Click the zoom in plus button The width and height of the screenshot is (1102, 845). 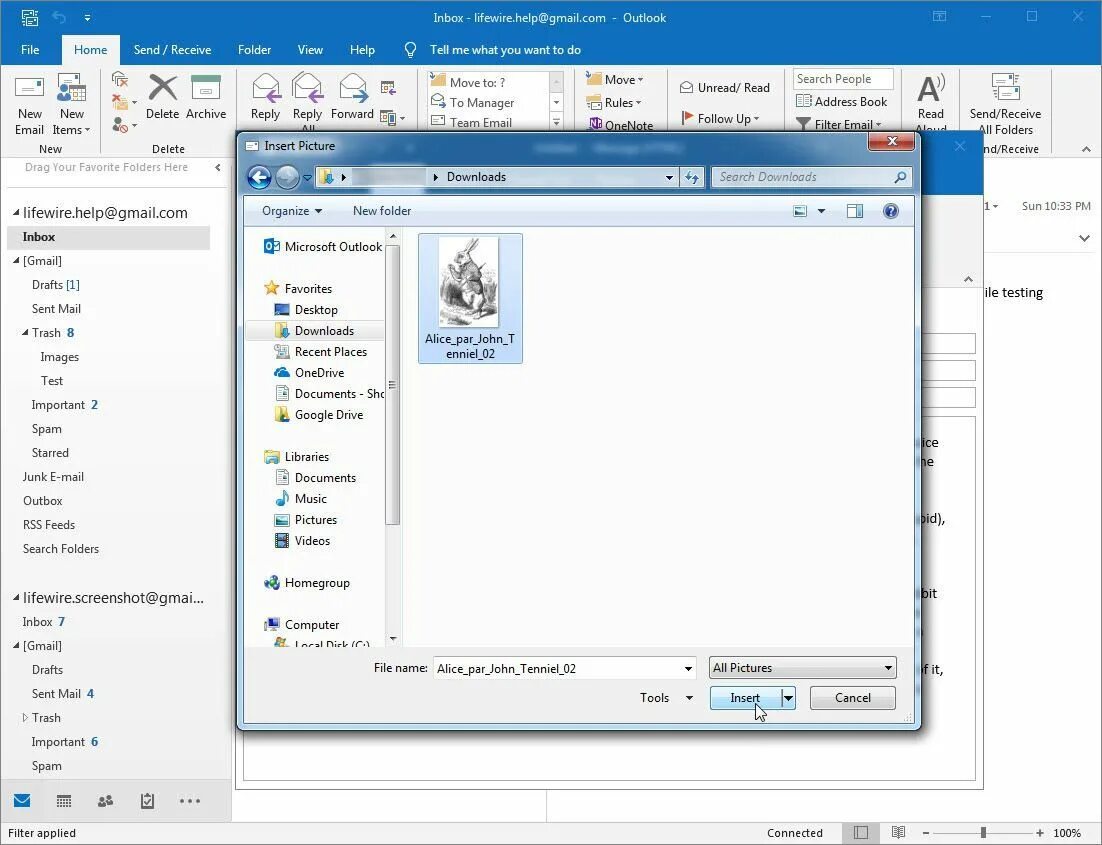pos(1039,833)
